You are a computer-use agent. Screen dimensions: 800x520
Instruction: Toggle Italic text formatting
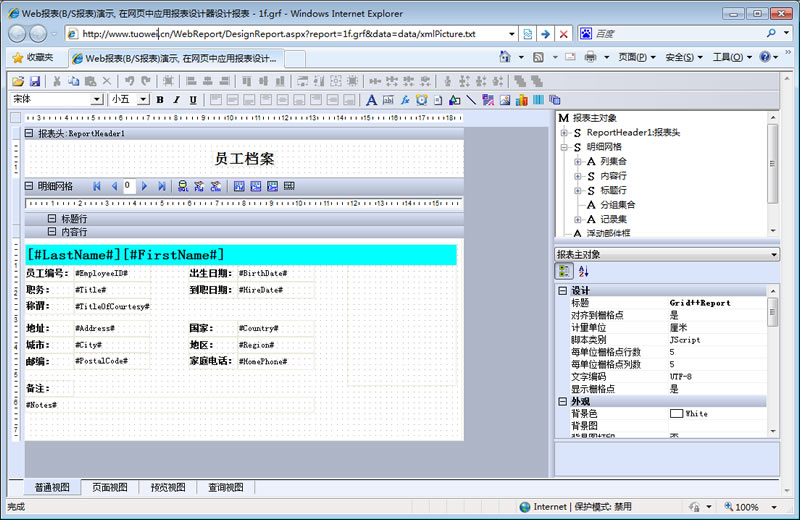click(x=176, y=100)
